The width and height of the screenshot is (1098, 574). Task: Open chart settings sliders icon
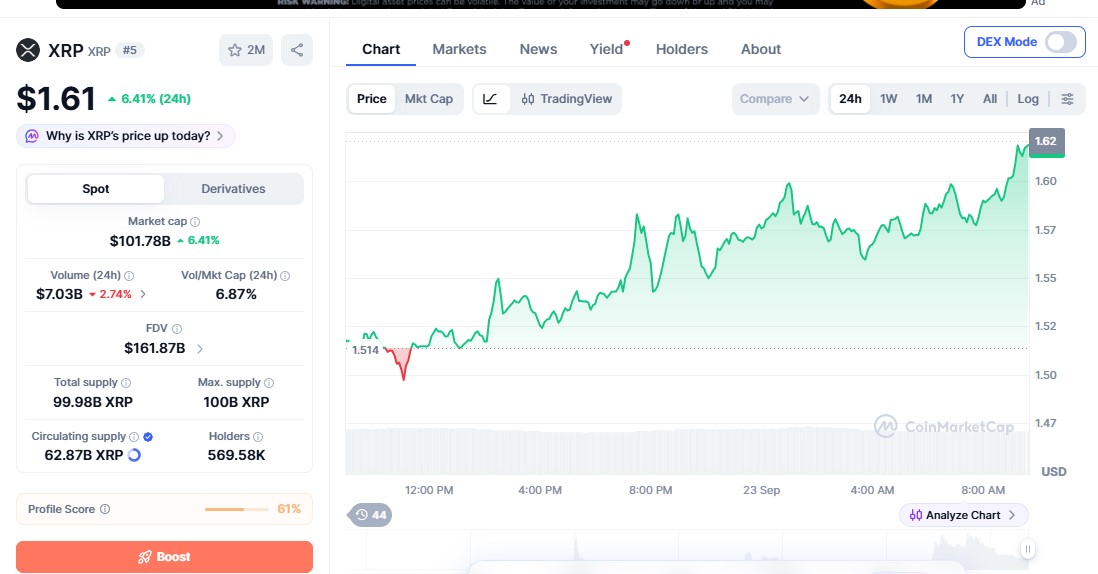1067,99
